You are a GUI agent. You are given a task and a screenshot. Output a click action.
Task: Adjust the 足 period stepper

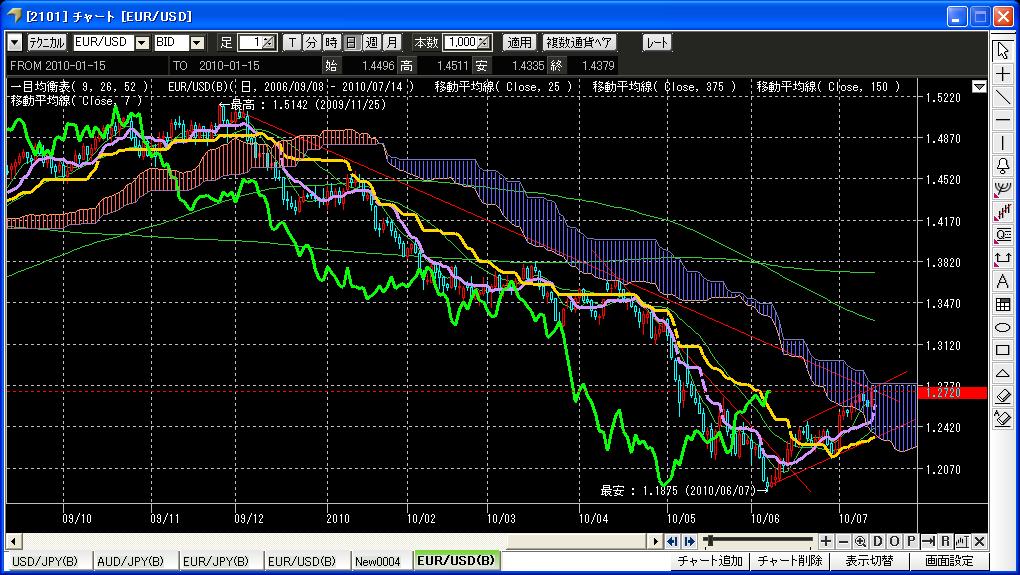point(269,43)
